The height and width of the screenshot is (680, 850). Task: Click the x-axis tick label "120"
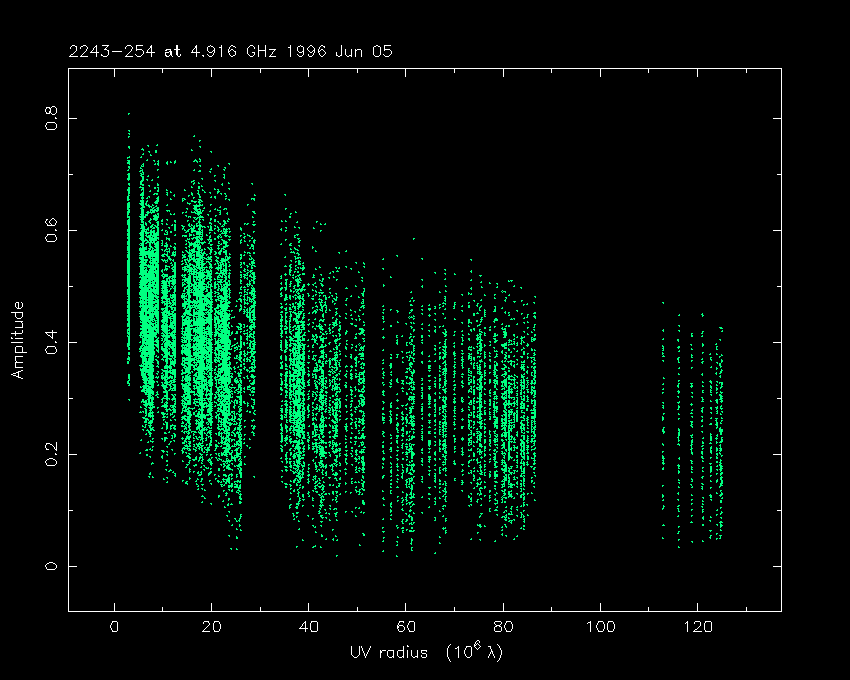[x=697, y=629]
